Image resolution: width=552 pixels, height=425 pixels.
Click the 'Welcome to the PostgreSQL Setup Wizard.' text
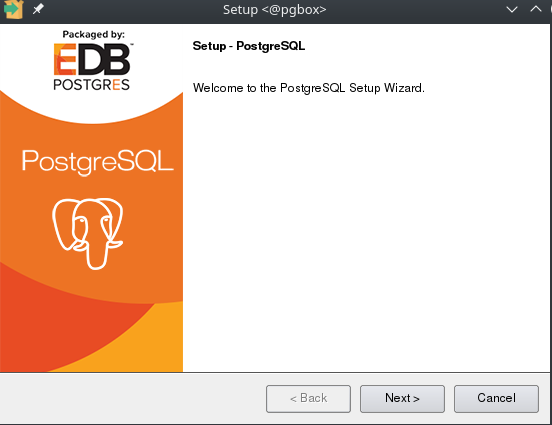[309, 88]
